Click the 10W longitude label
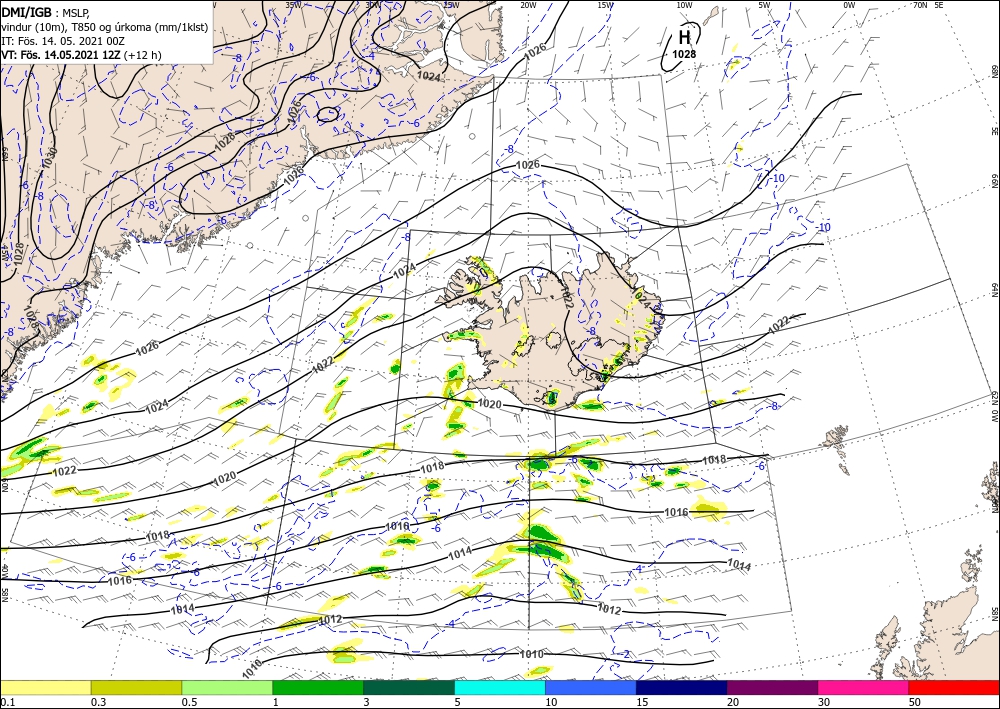This screenshot has width=1000, height=709. pyautogui.click(x=684, y=5)
